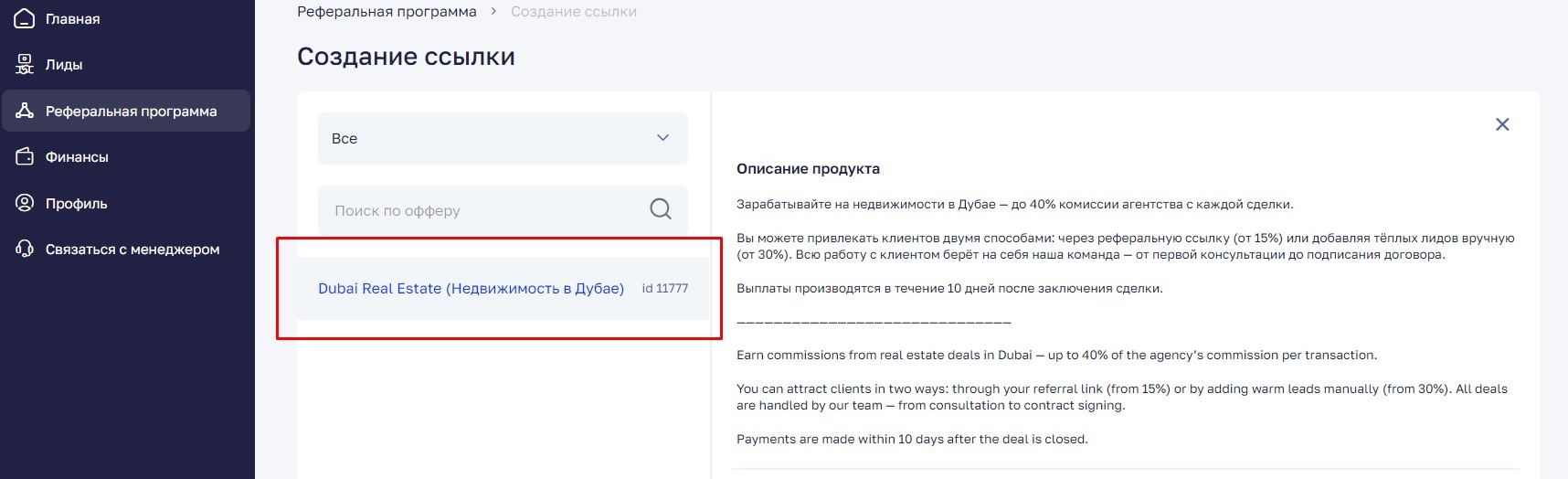1568x479 pixels.
Task: Click the id 11777 label of offer
Action: click(664, 289)
